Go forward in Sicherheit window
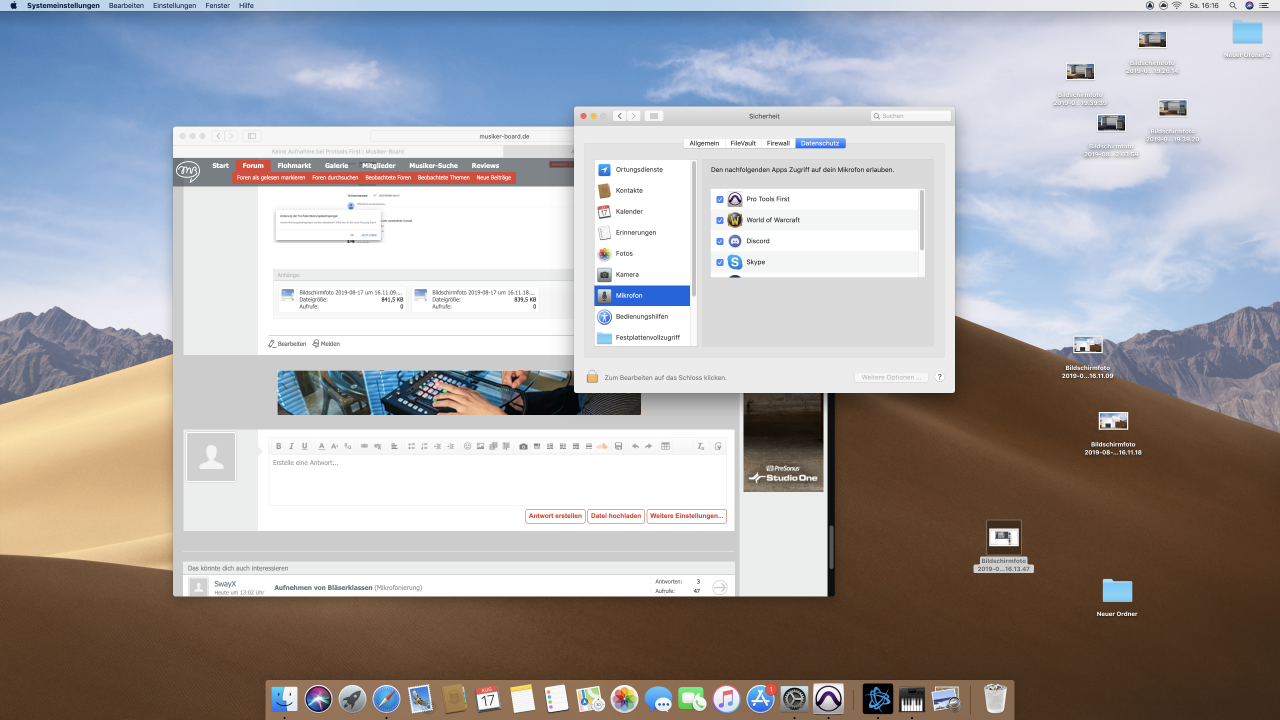Viewport: 1280px width, 720px height. [x=634, y=116]
